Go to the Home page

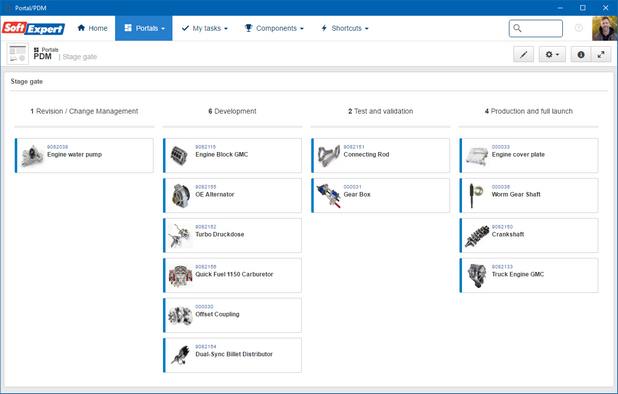93,28
